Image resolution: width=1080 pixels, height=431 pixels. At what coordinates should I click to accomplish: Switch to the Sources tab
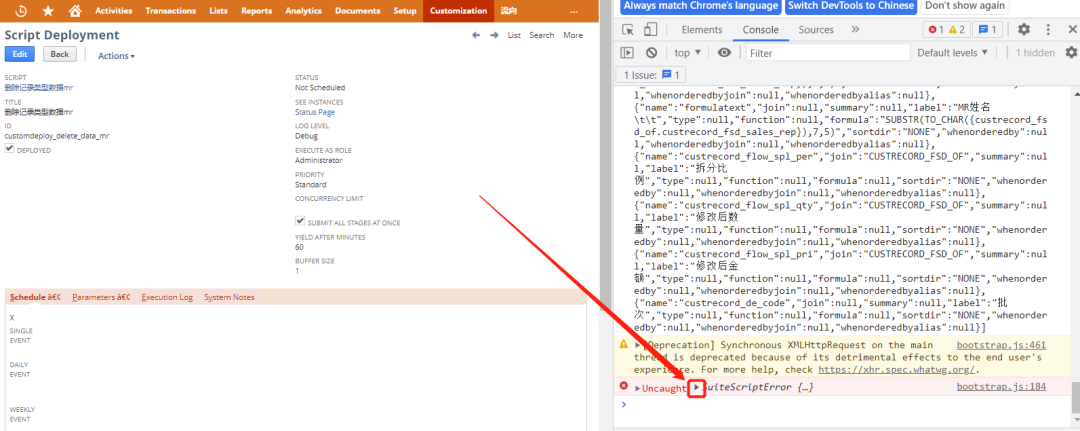pos(816,30)
